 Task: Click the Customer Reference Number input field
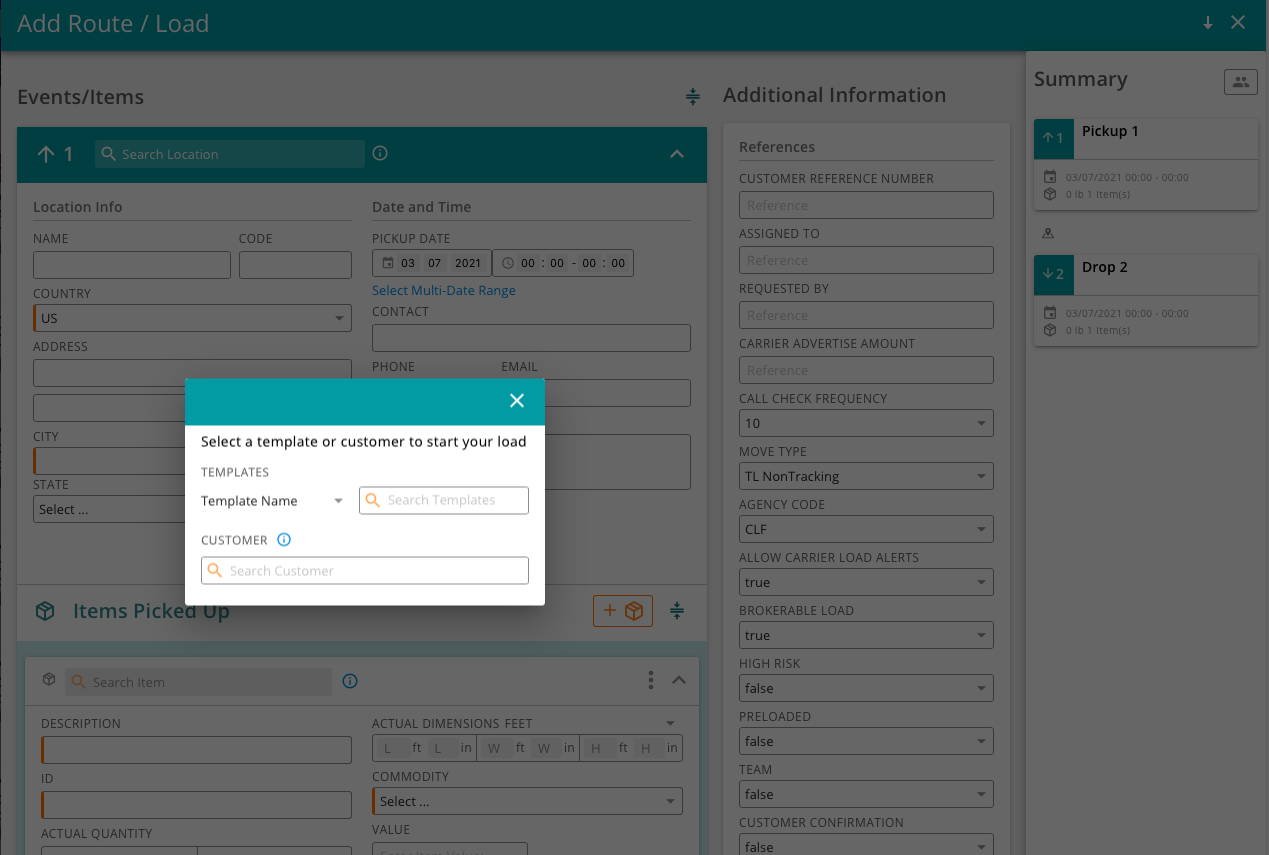coord(865,204)
